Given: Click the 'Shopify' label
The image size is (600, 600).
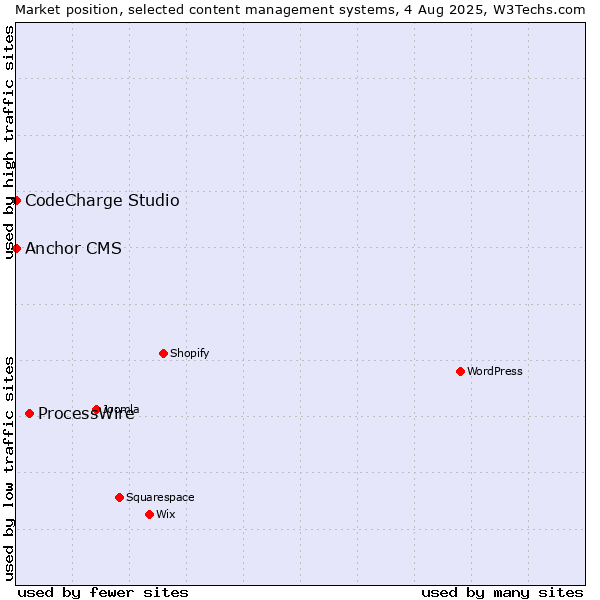Looking at the screenshot, I should pos(189,353).
